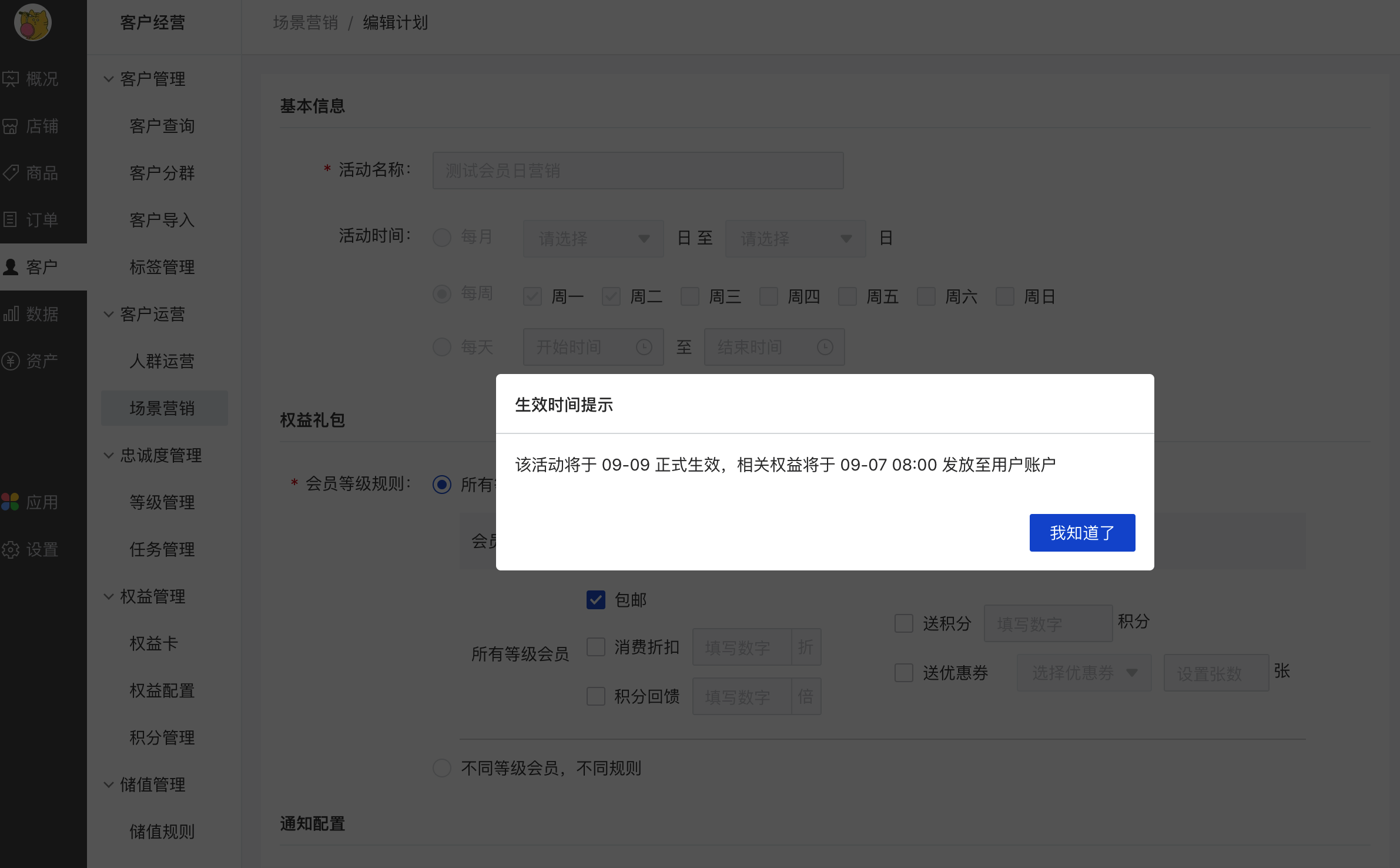Toggle the 周二 checkbox
Viewport: 1400px width, 868px height.
point(611,296)
